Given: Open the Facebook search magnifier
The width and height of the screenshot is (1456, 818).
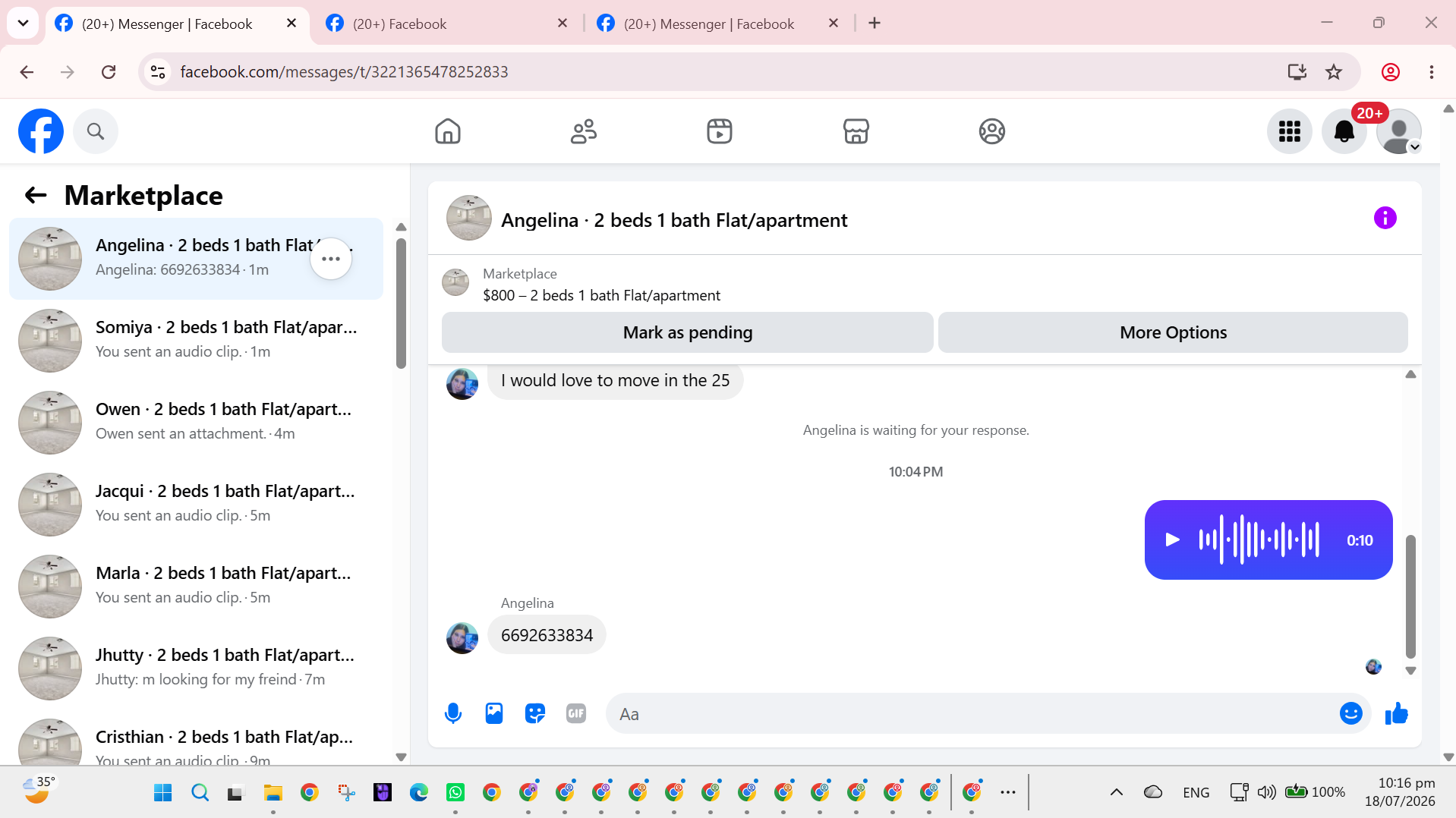Looking at the screenshot, I should coord(96,131).
